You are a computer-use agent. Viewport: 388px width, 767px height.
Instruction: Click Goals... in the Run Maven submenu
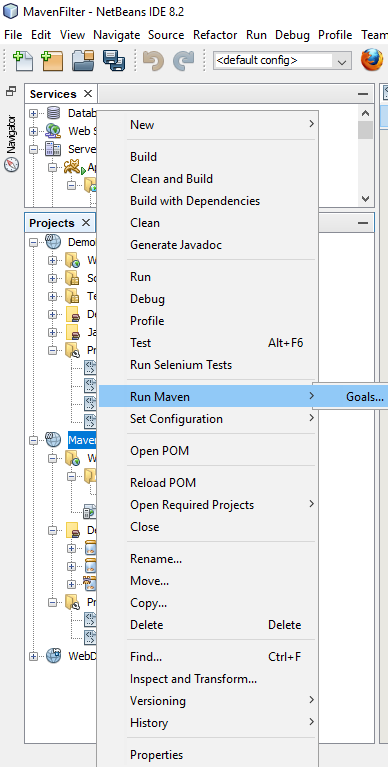tap(365, 397)
